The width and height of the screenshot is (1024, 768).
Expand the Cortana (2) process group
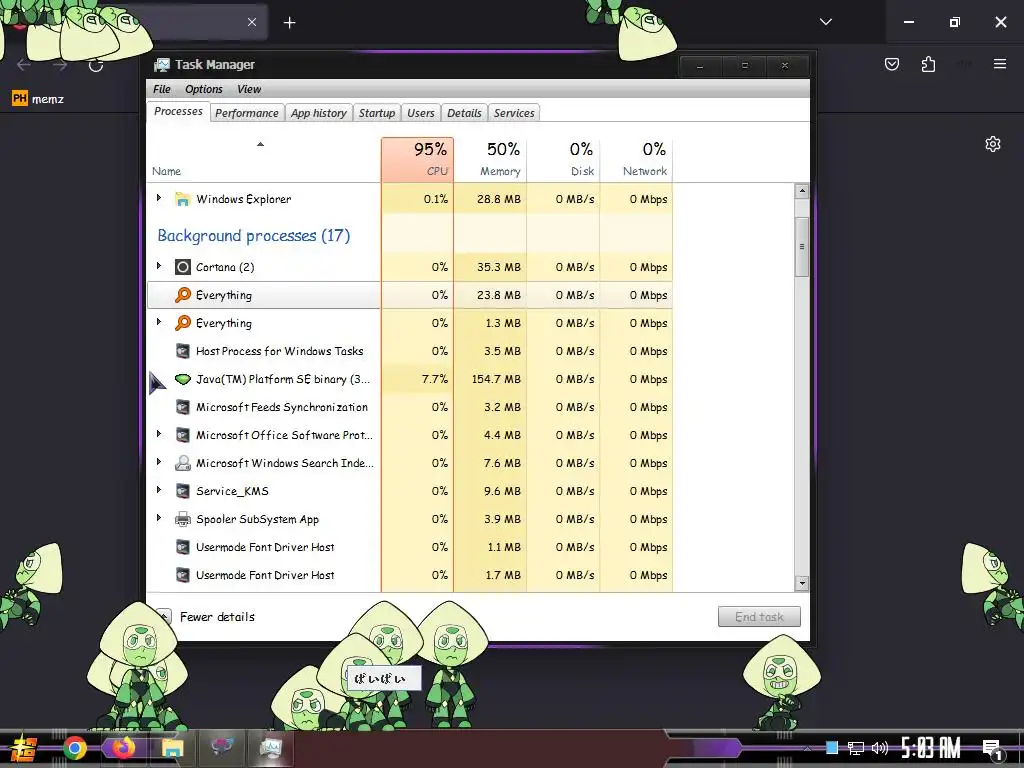click(x=159, y=266)
